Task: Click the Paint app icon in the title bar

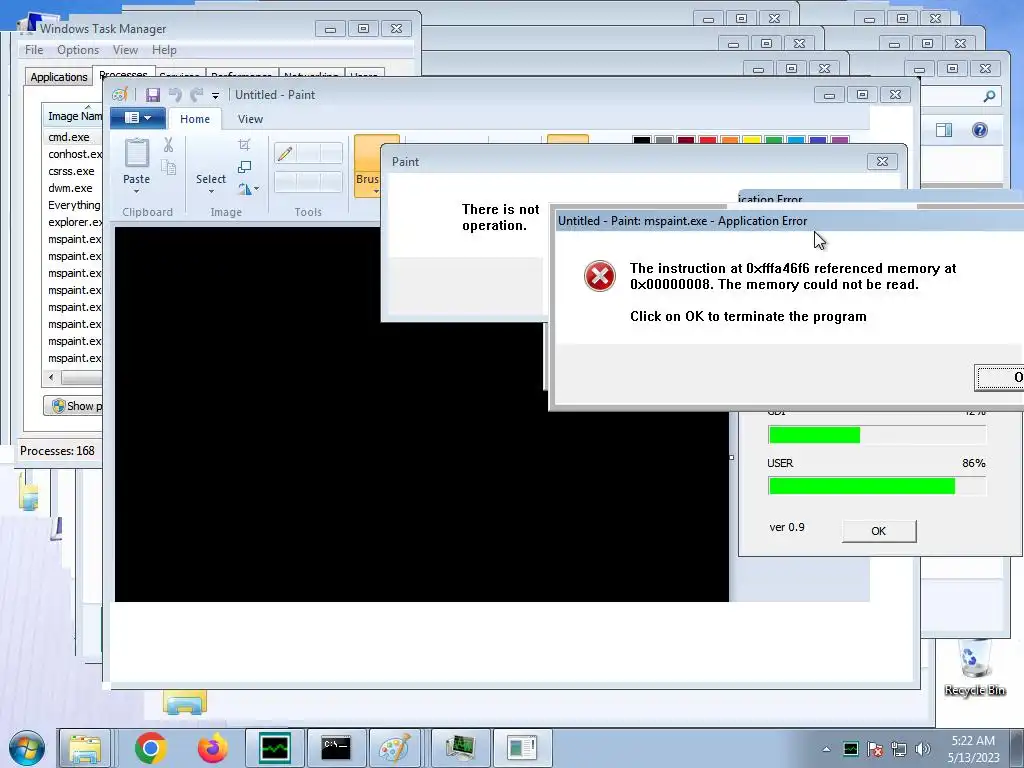Action: pyautogui.click(x=120, y=95)
